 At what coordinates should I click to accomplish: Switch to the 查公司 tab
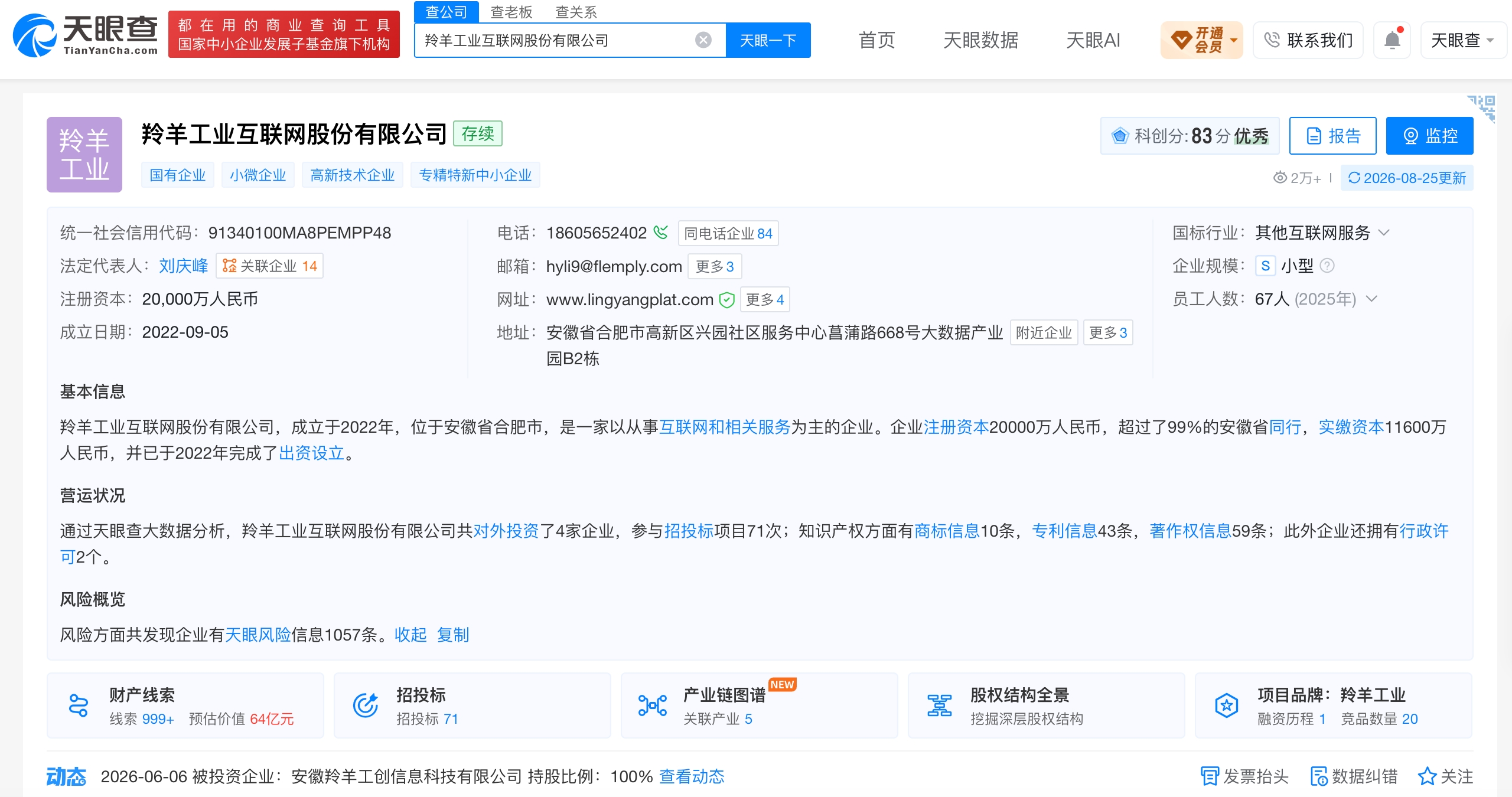(446, 12)
